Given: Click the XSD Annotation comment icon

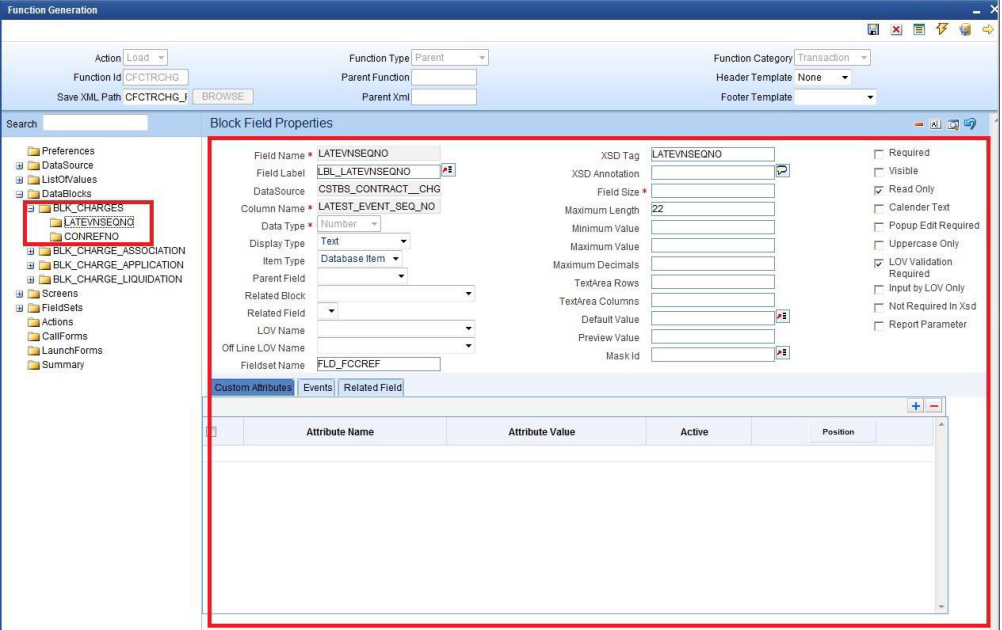Looking at the screenshot, I should tap(782, 171).
